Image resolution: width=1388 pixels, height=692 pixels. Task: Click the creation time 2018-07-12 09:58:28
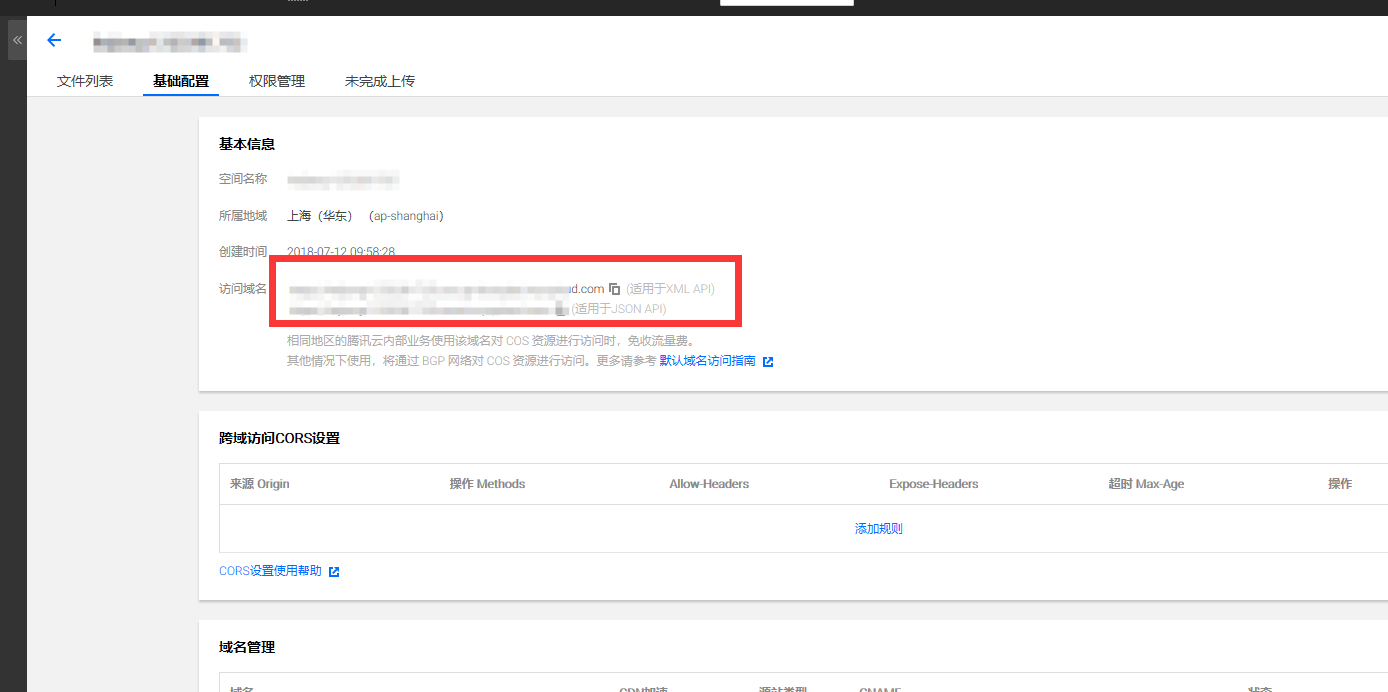coord(341,252)
